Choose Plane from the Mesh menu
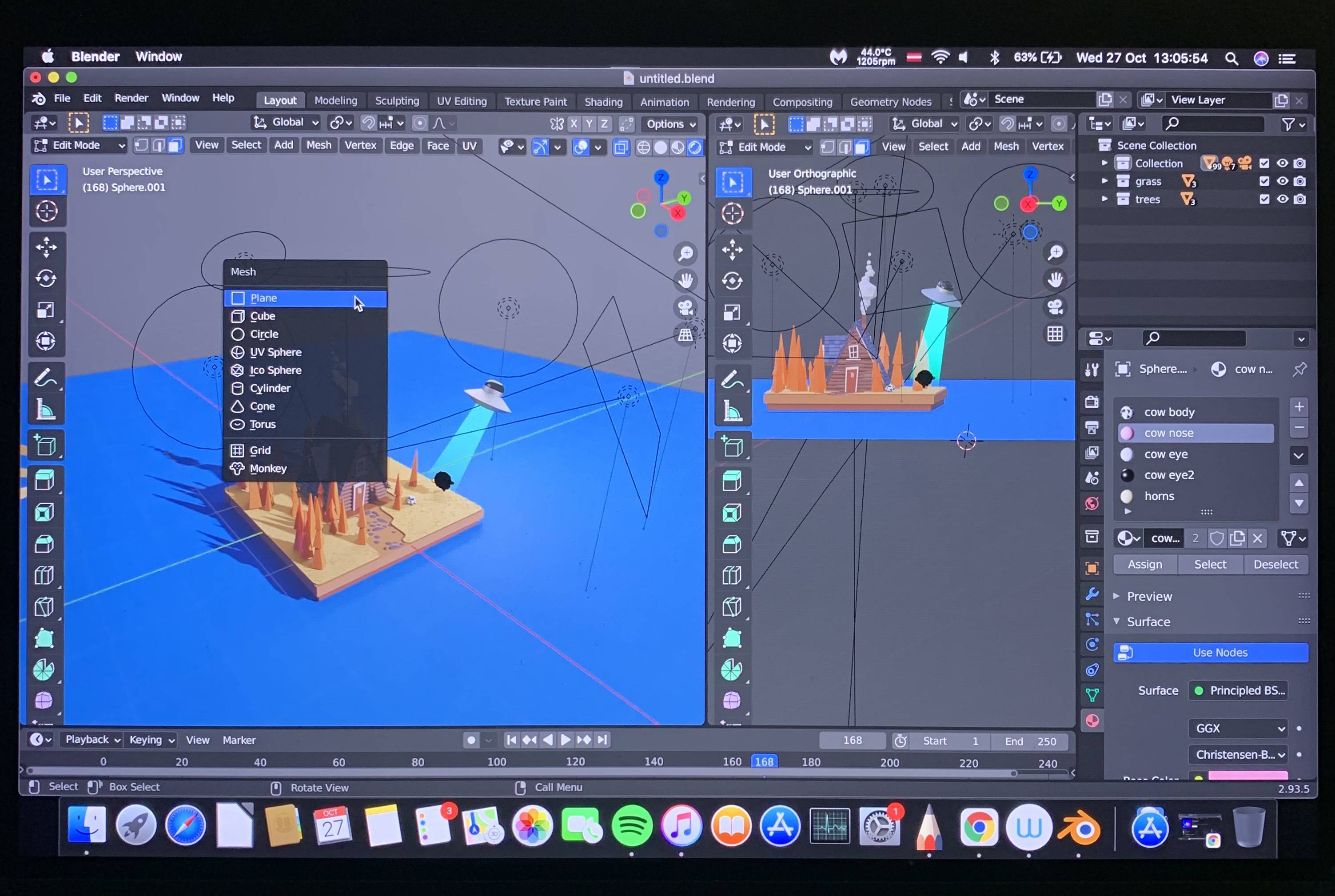Image resolution: width=1335 pixels, height=896 pixels. pyautogui.click(x=305, y=298)
